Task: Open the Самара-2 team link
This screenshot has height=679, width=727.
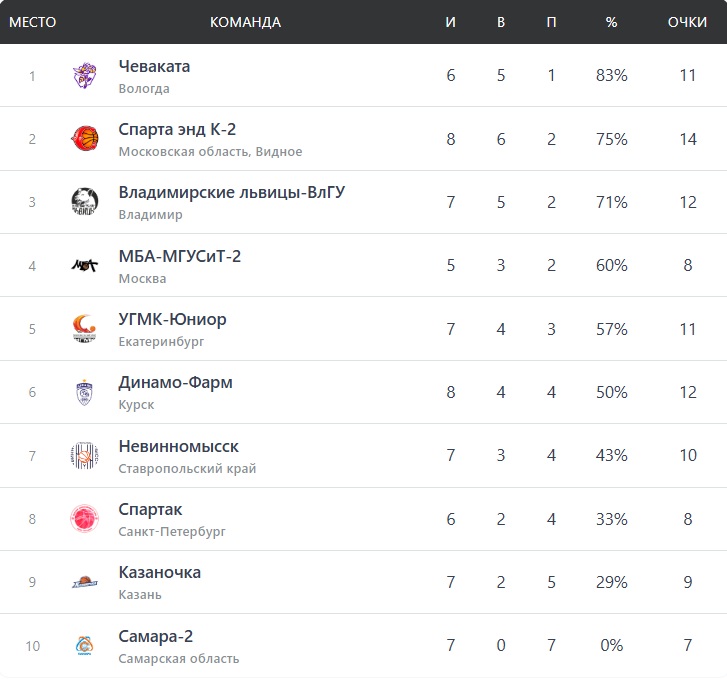Action: (x=157, y=636)
